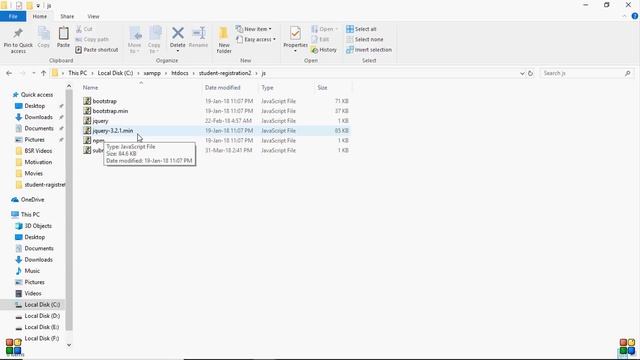This screenshot has height=360, width=640.
Task: Click navigation pane scrollbar
Action: [69, 210]
